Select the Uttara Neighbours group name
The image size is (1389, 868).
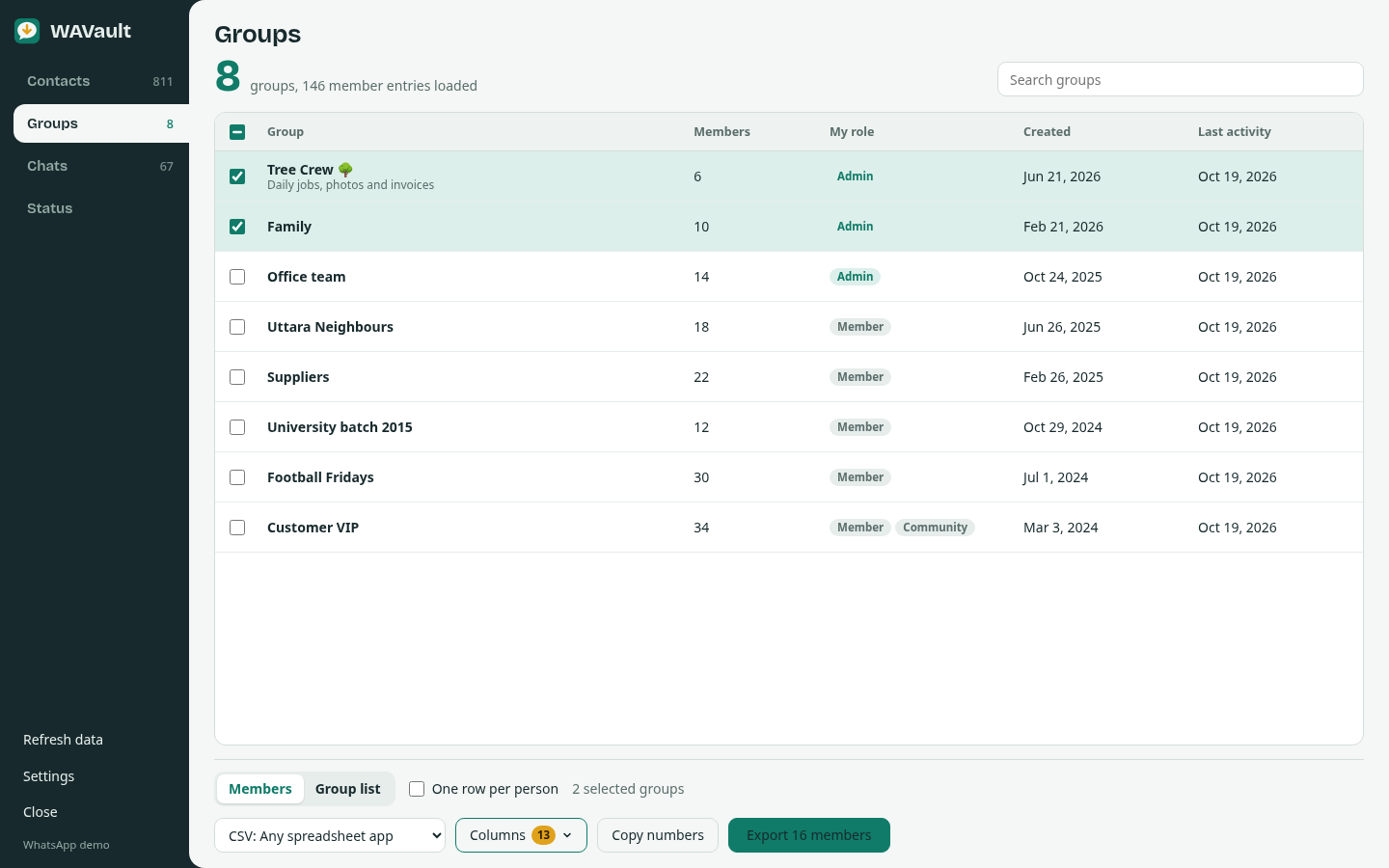pos(330,327)
